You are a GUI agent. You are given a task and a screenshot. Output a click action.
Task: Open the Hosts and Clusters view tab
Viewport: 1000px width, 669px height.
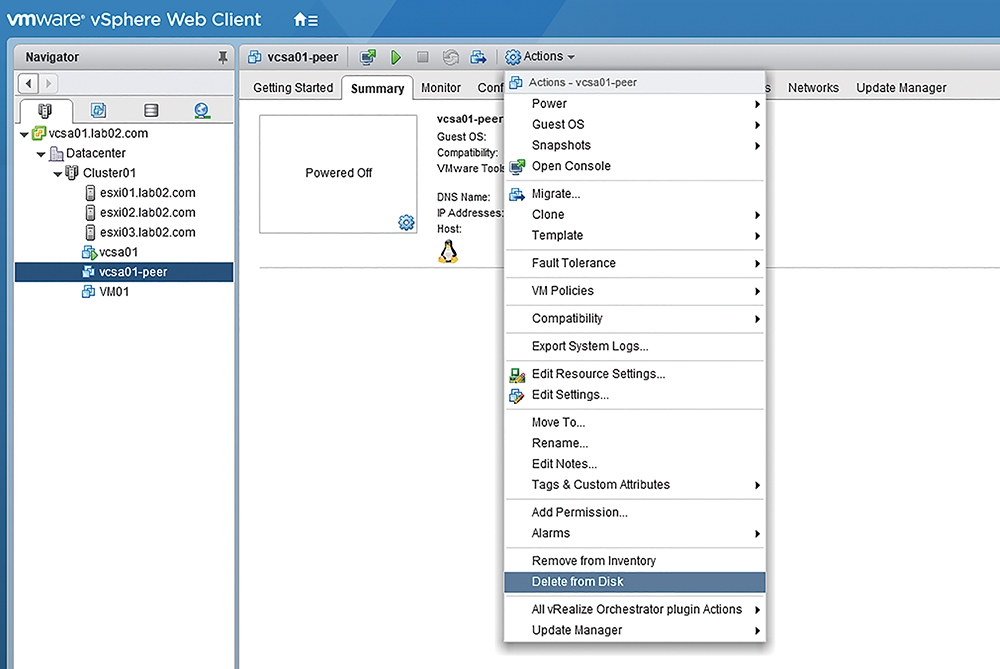[45, 110]
